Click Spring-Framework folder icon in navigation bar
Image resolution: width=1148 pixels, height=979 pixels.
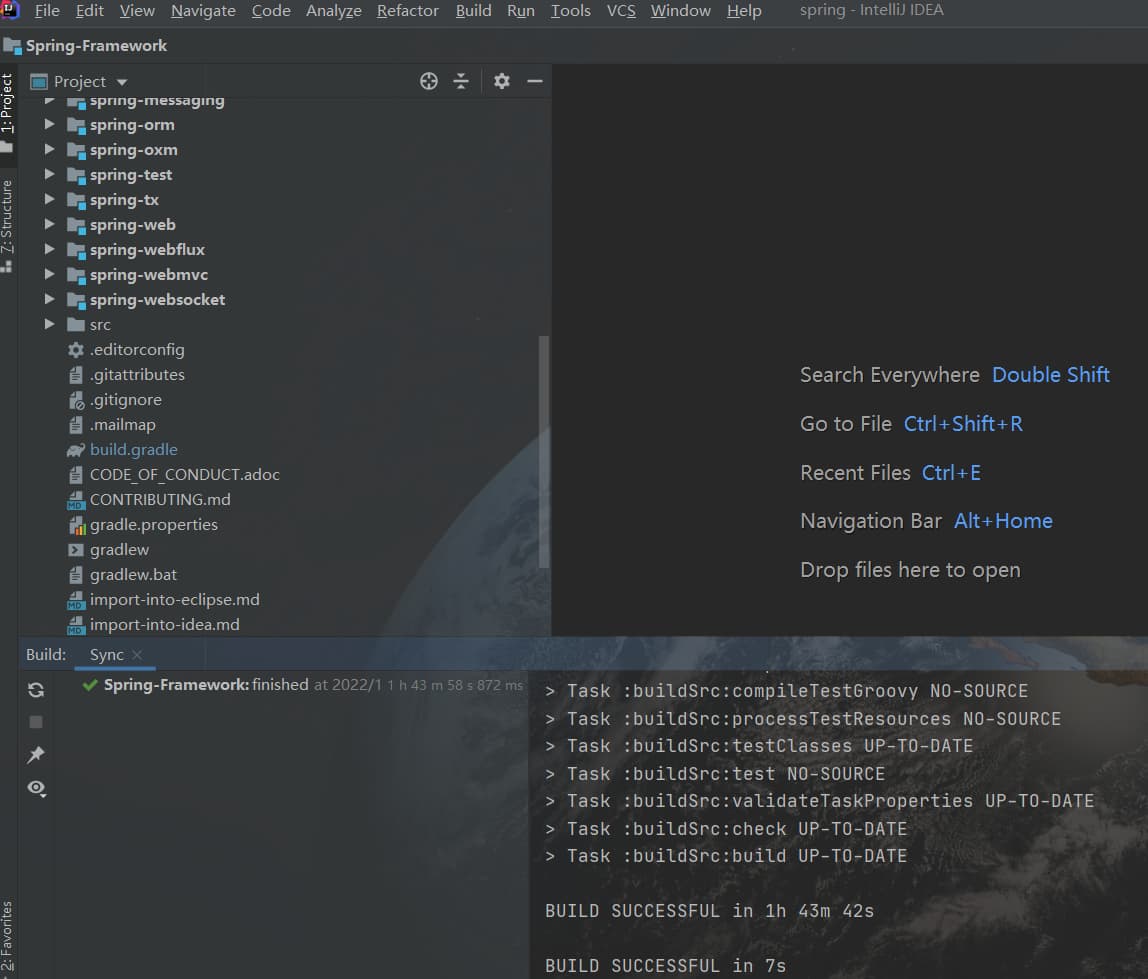coord(12,46)
